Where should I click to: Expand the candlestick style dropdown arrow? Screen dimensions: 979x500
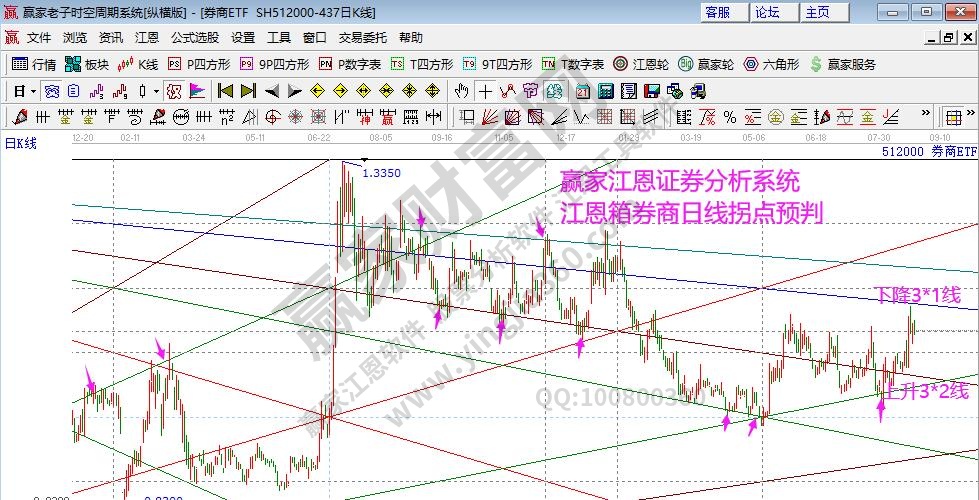click(x=155, y=91)
